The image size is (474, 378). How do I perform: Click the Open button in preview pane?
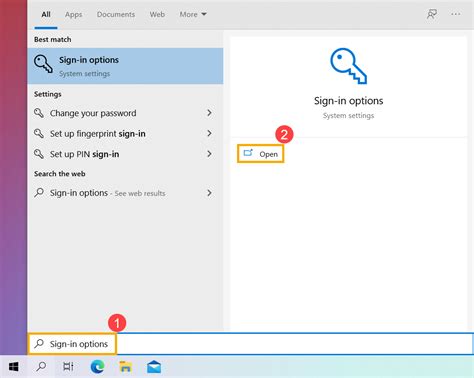261,154
